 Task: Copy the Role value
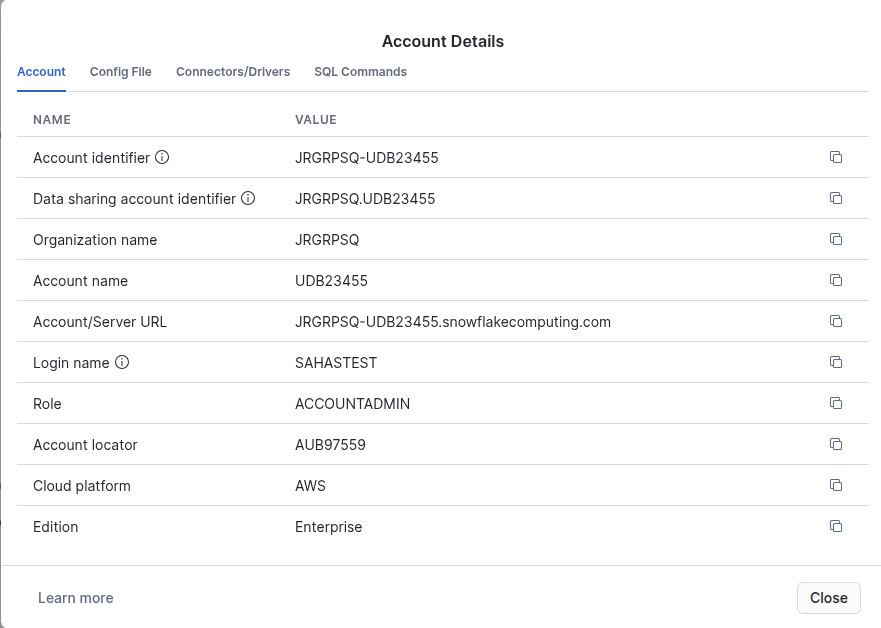tap(836, 403)
